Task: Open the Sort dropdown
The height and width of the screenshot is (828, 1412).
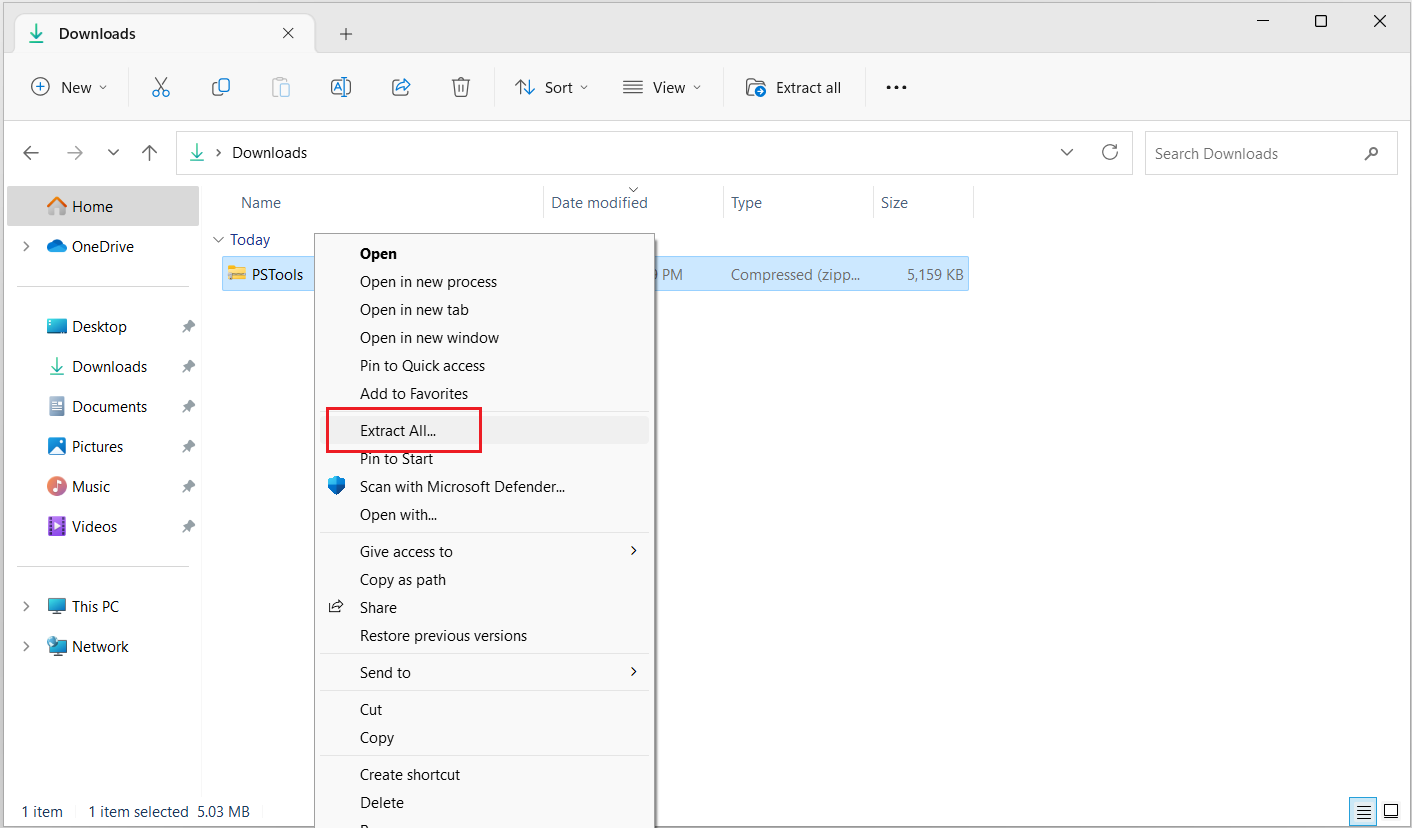Action: coord(552,88)
